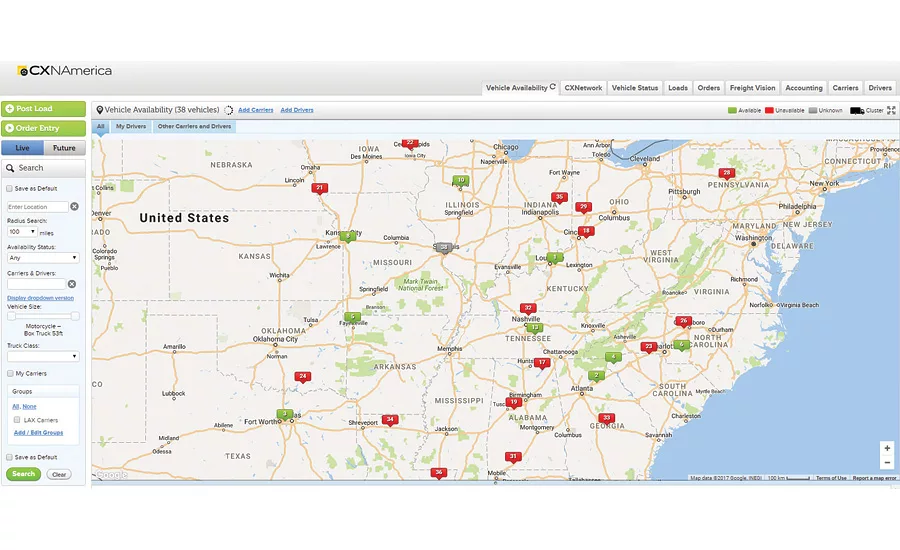Clear Carriers & Drivers field with X icon
The image size is (900, 550).
(x=72, y=284)
